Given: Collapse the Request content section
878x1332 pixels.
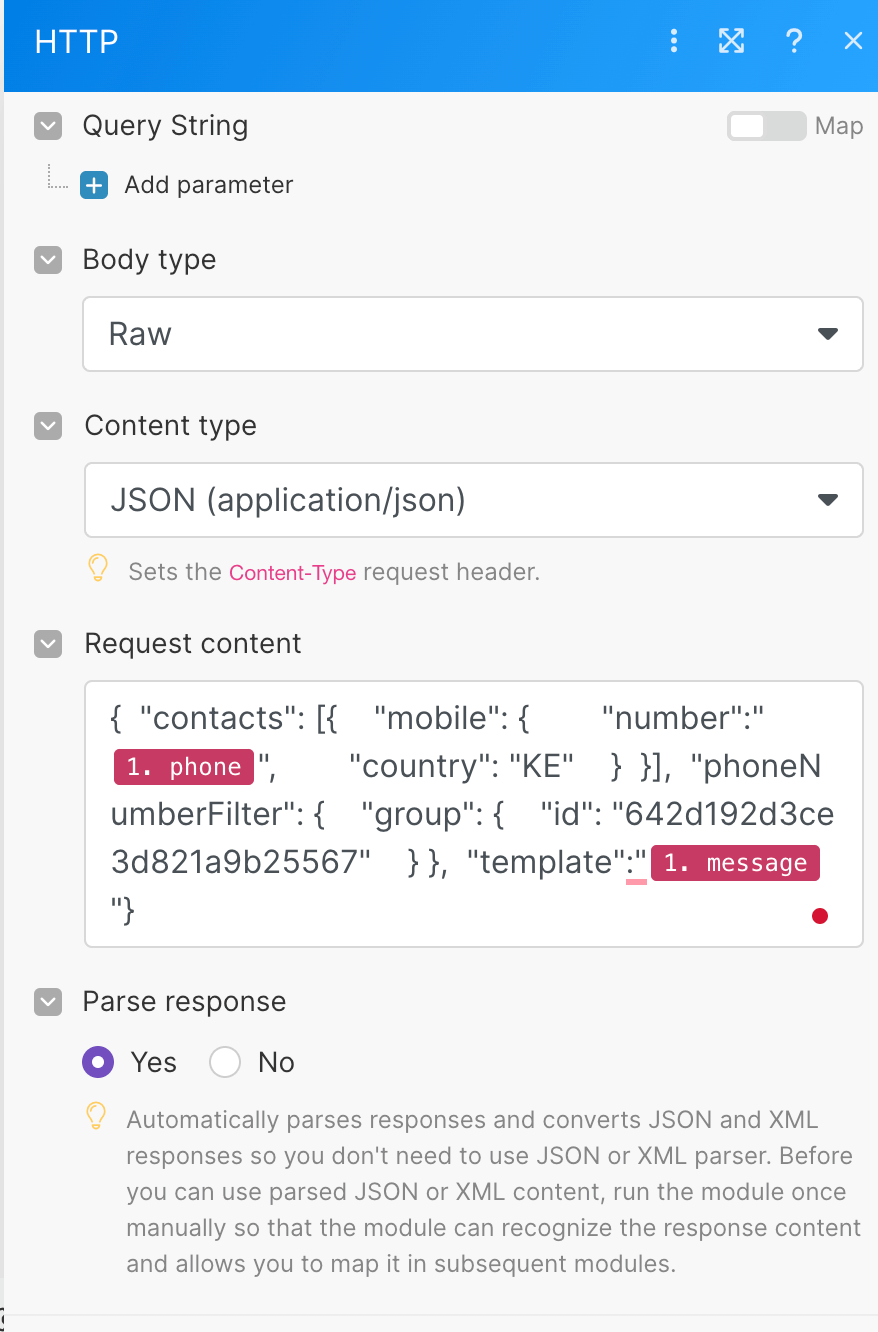Looking at the screenshot, I should click(x=48, y=644).
